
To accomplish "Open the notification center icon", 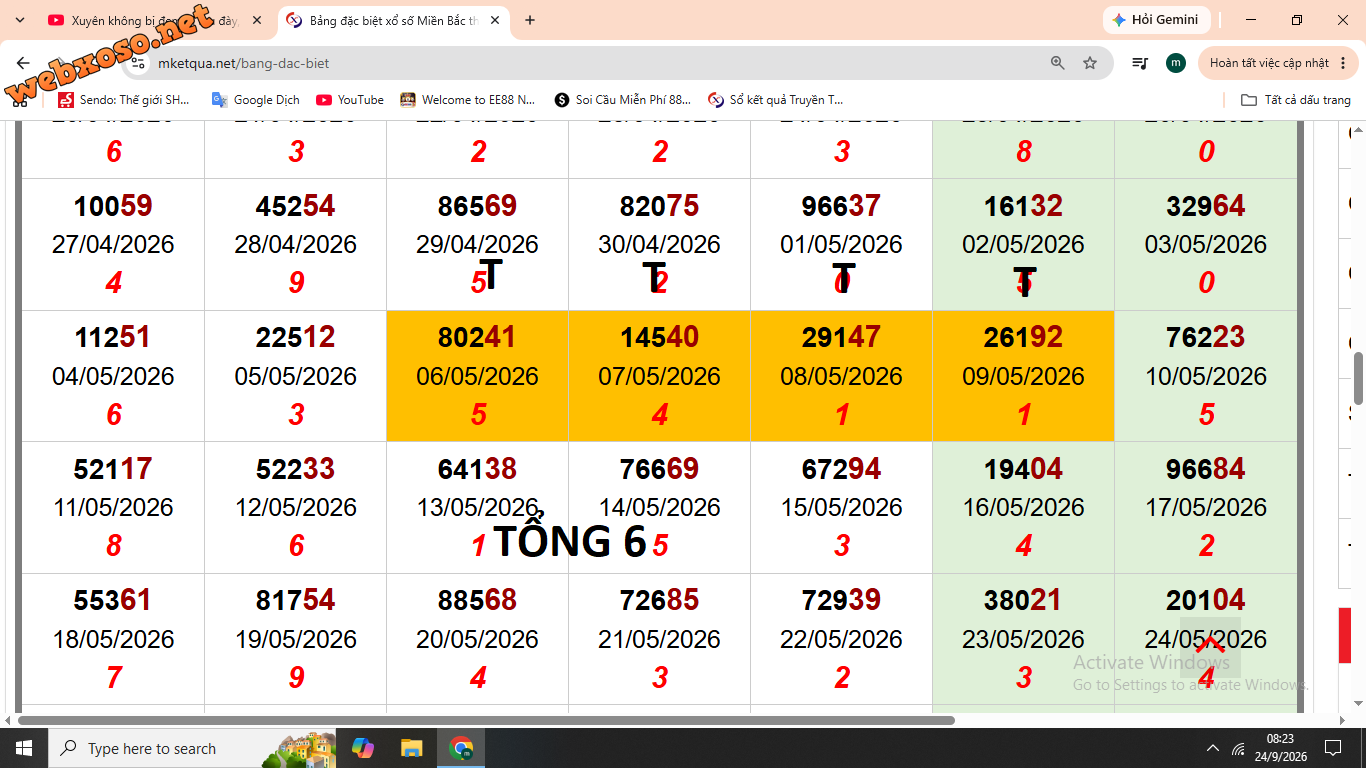I will coord(1332,748).
